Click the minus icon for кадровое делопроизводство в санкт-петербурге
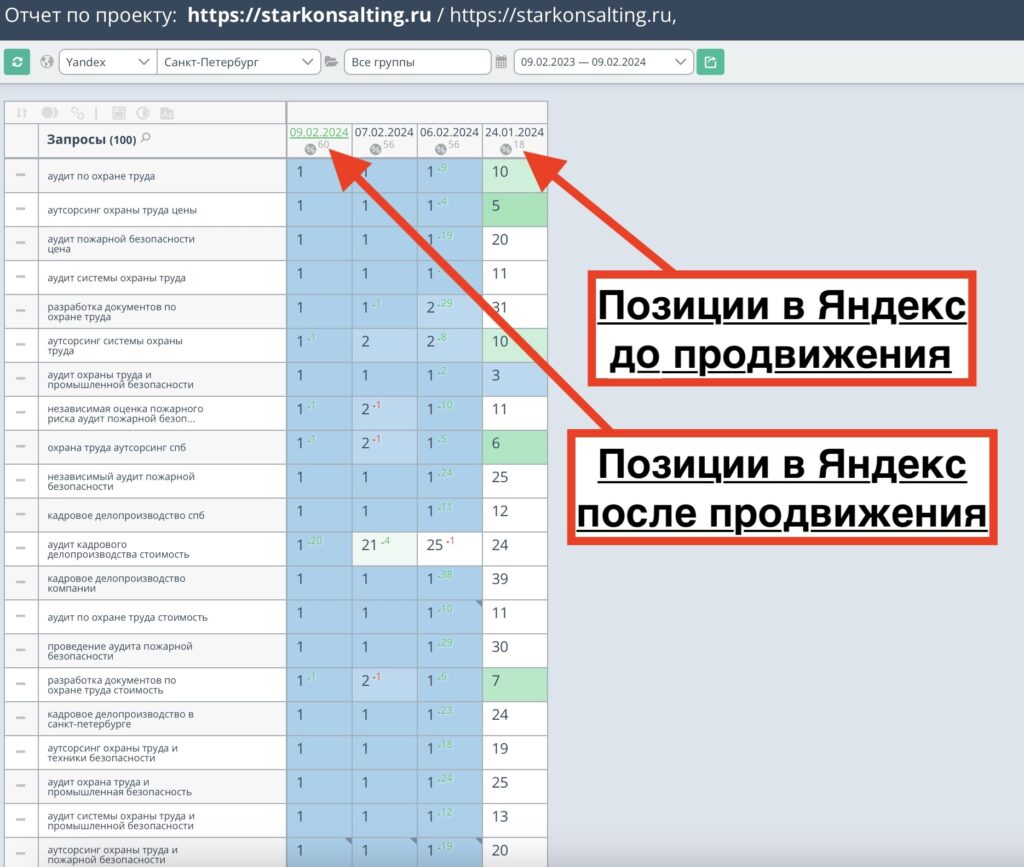 click(x=21, y=718)
